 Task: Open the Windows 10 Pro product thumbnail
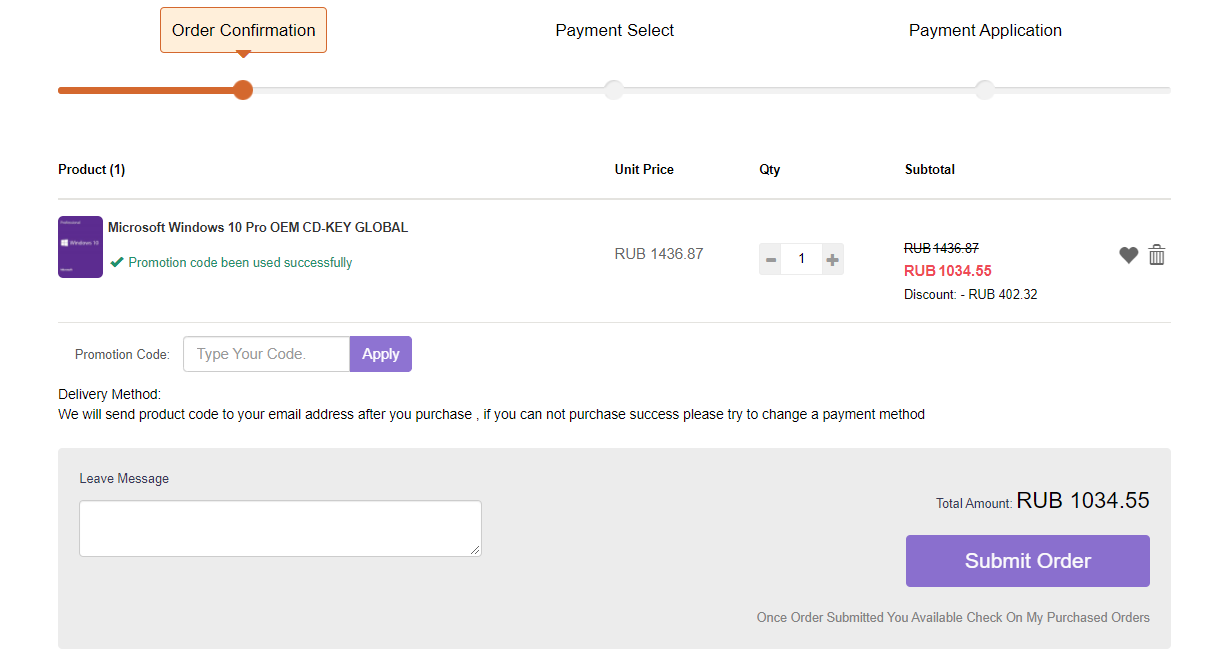80,247
